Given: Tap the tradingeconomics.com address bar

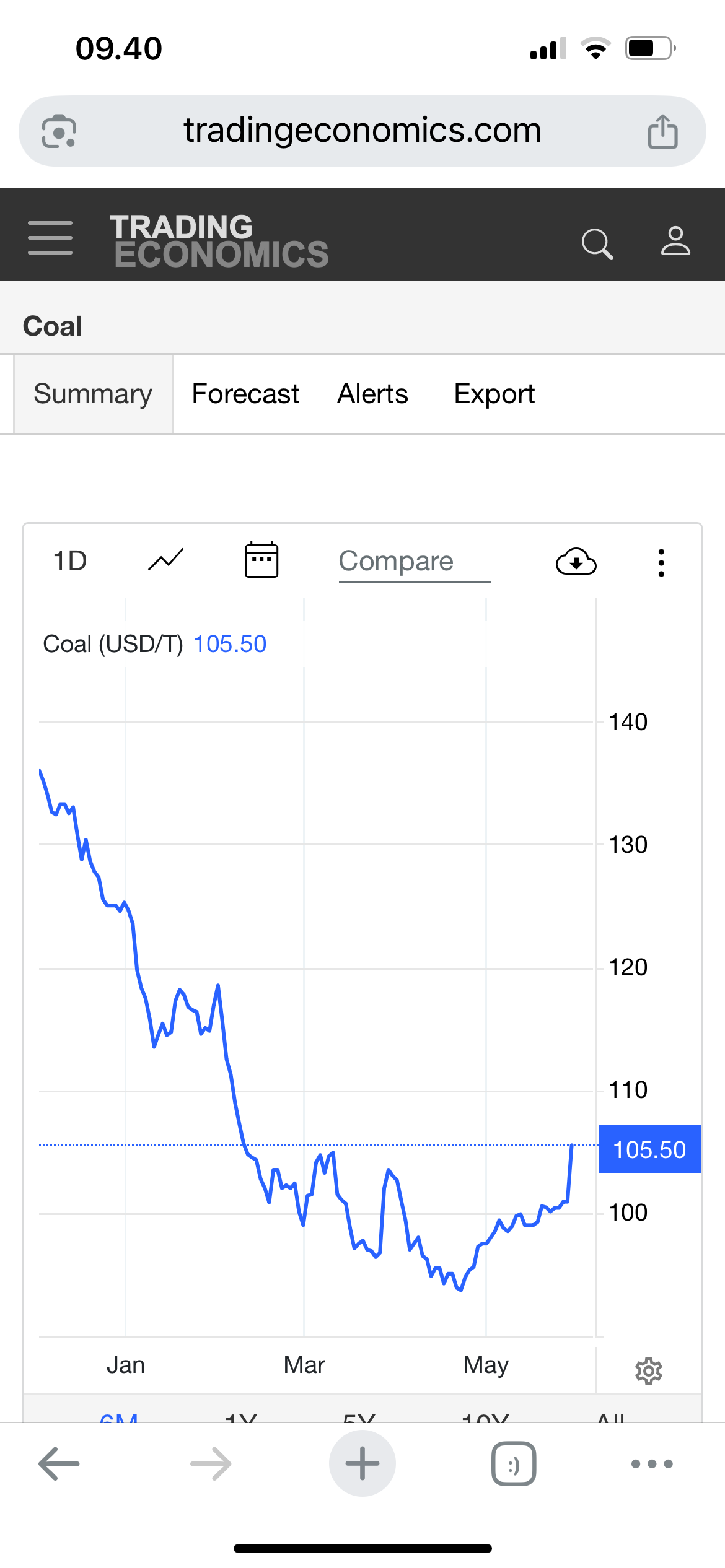Looking at the screenshot, I should point(362,131).
